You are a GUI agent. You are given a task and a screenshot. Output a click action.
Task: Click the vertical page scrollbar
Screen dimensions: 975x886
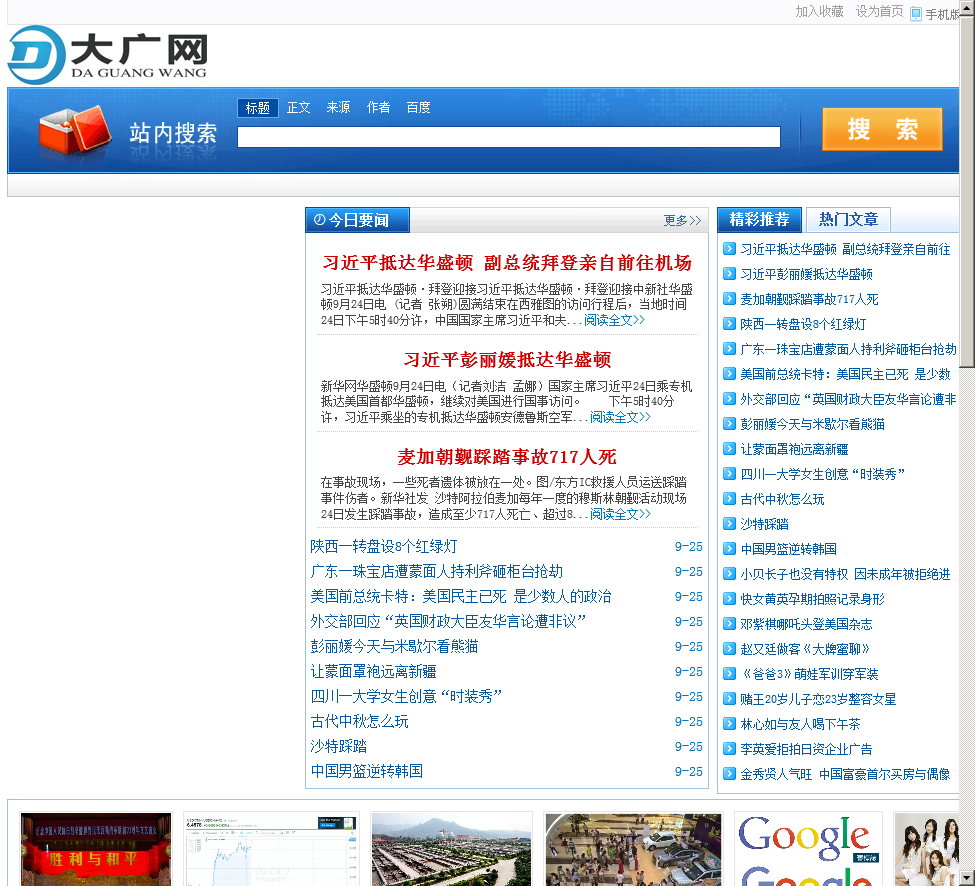coord(967,443)
